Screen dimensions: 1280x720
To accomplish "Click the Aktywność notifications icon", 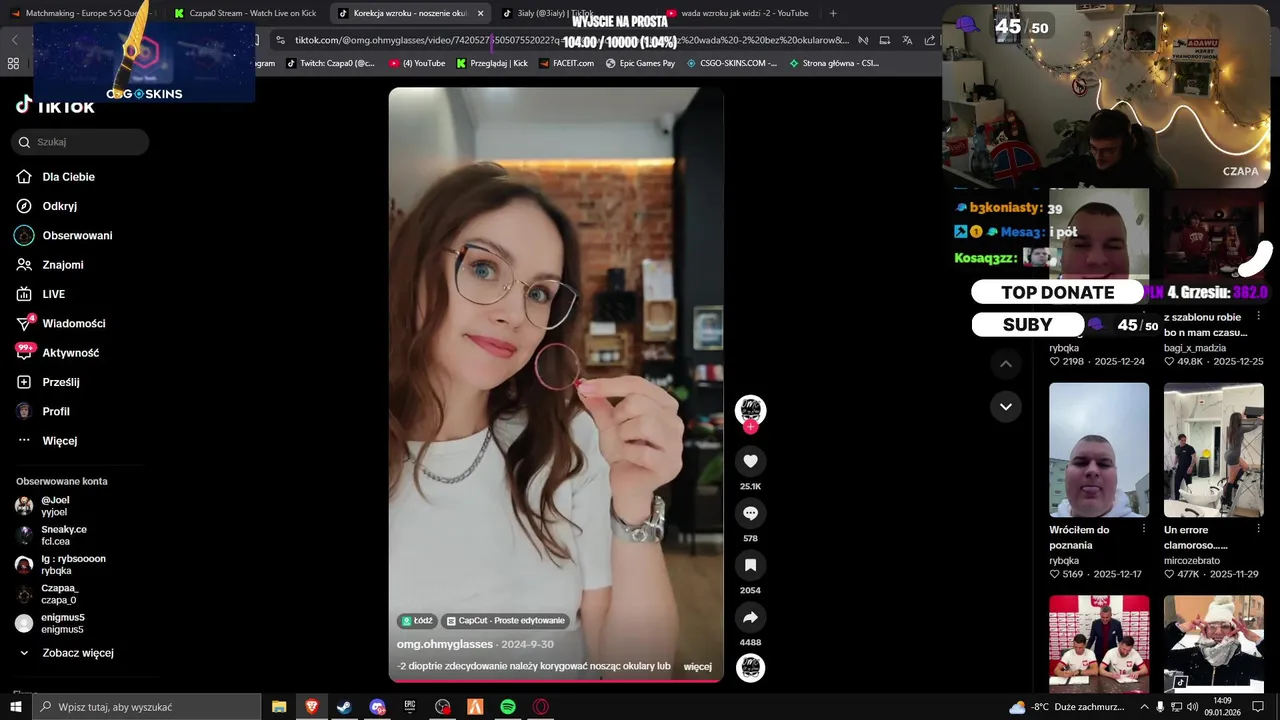I will coord(24,352).
